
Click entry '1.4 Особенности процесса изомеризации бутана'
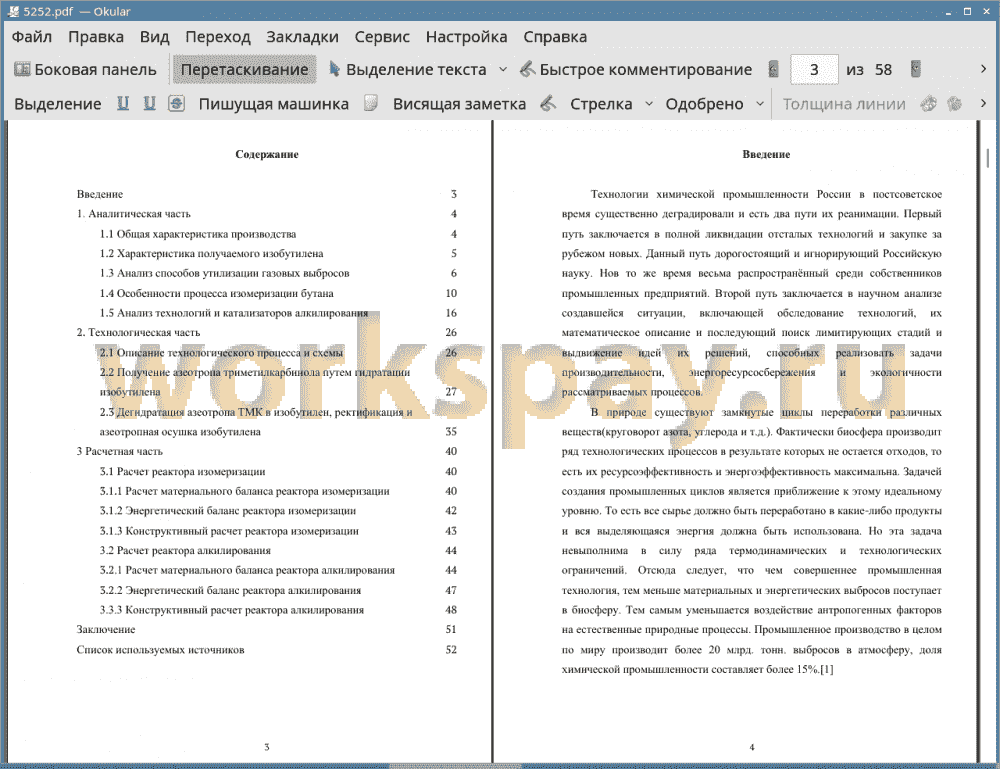pyautogui.click(x=216, y=293)
